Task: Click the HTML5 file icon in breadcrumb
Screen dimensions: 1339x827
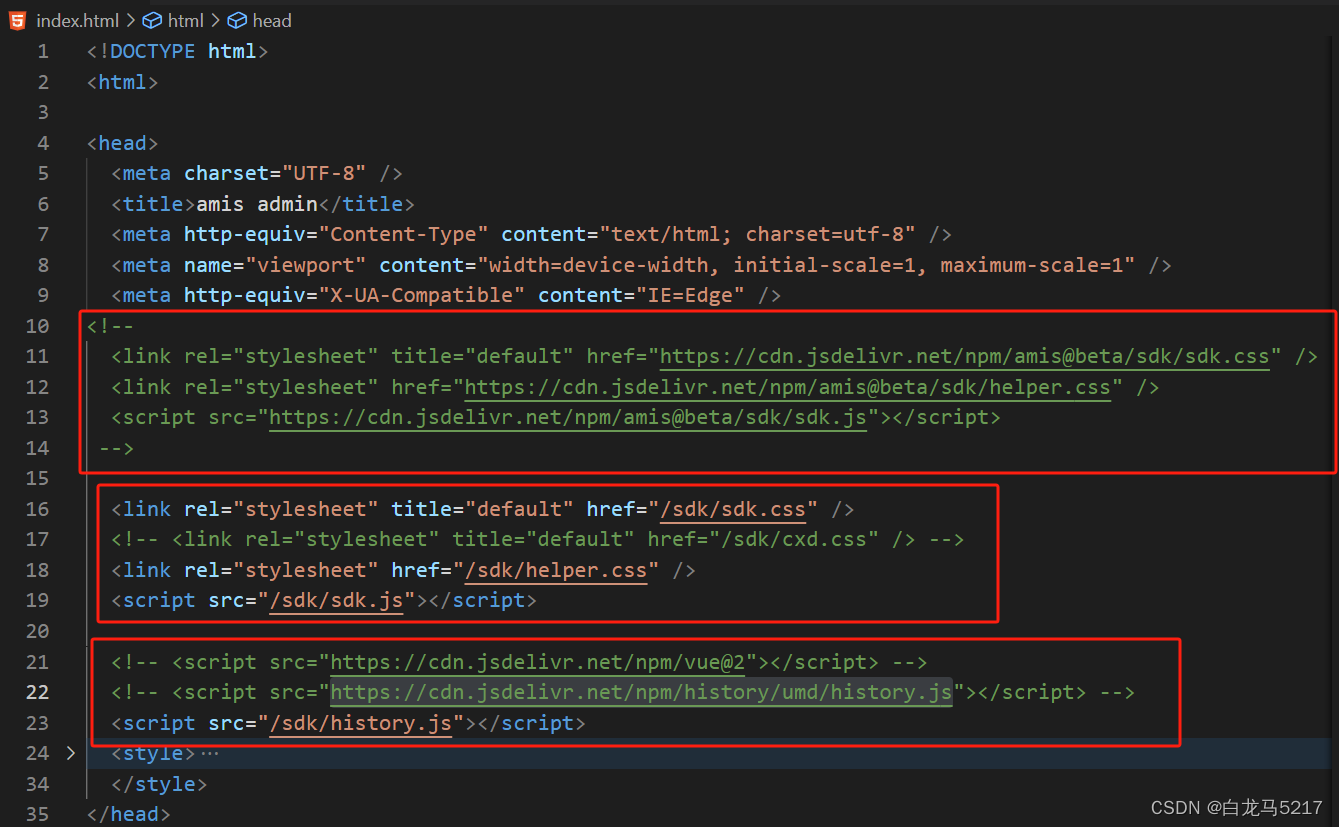Action: (x=18, y=20)
